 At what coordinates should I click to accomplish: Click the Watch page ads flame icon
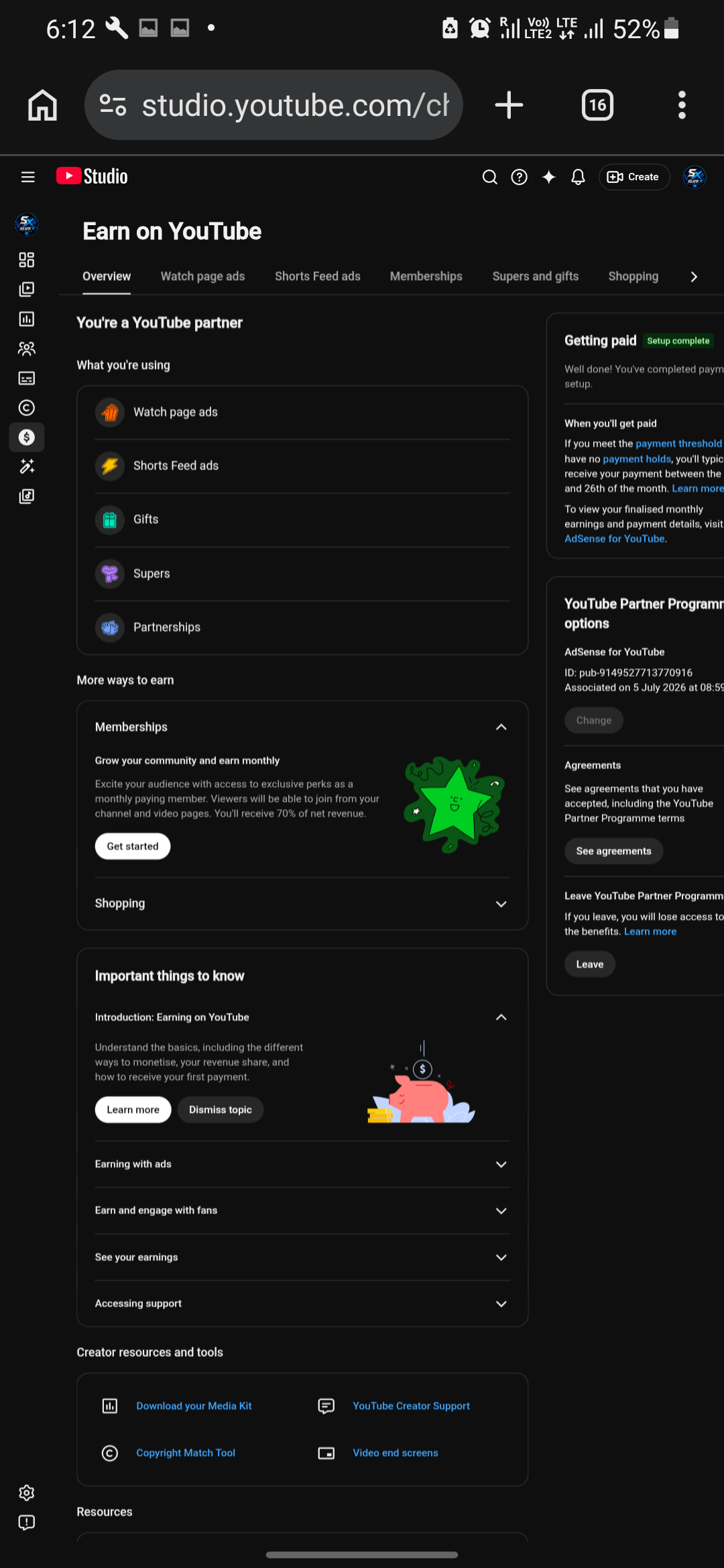click(x=110, y=412)
